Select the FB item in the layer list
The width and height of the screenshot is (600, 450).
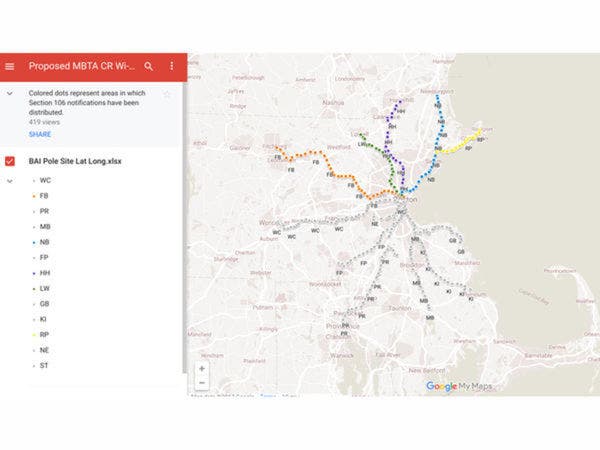coord(45,196)
